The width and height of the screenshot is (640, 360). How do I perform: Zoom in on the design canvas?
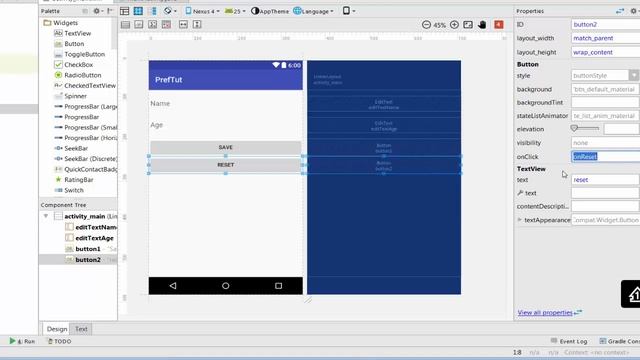[x=454, y=25]
